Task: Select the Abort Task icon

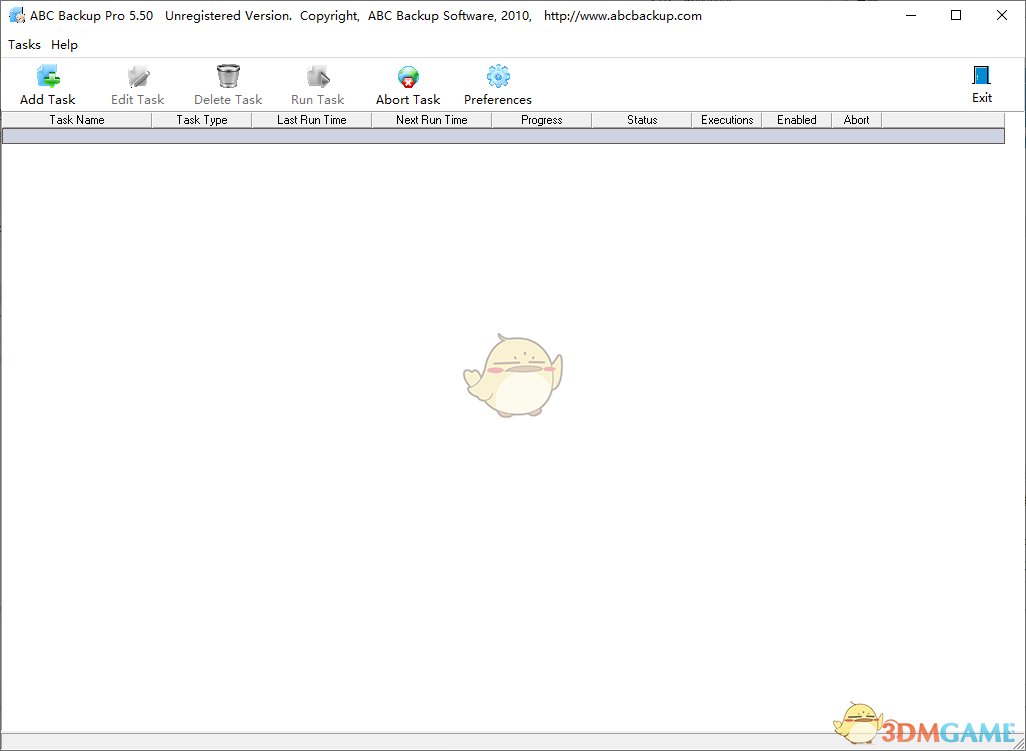Action: coord(407,75)
